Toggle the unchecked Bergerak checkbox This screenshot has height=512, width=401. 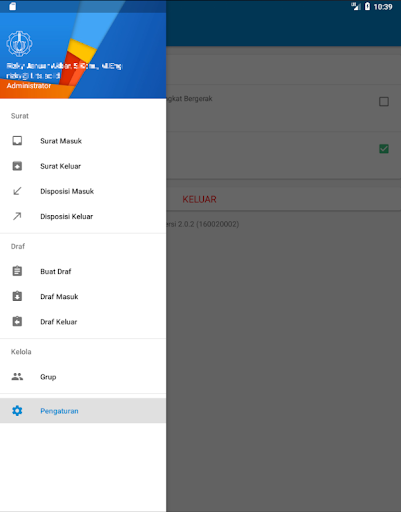pyautogui.click(x=384, y=101)
